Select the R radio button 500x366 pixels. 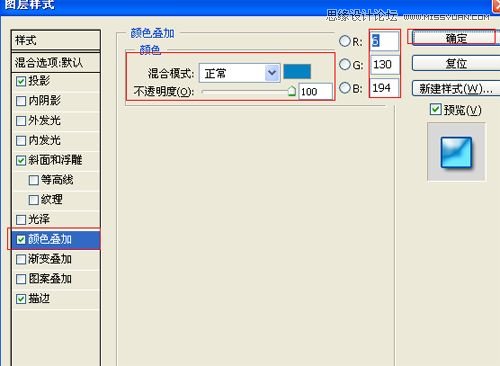(x=345, y=41)
